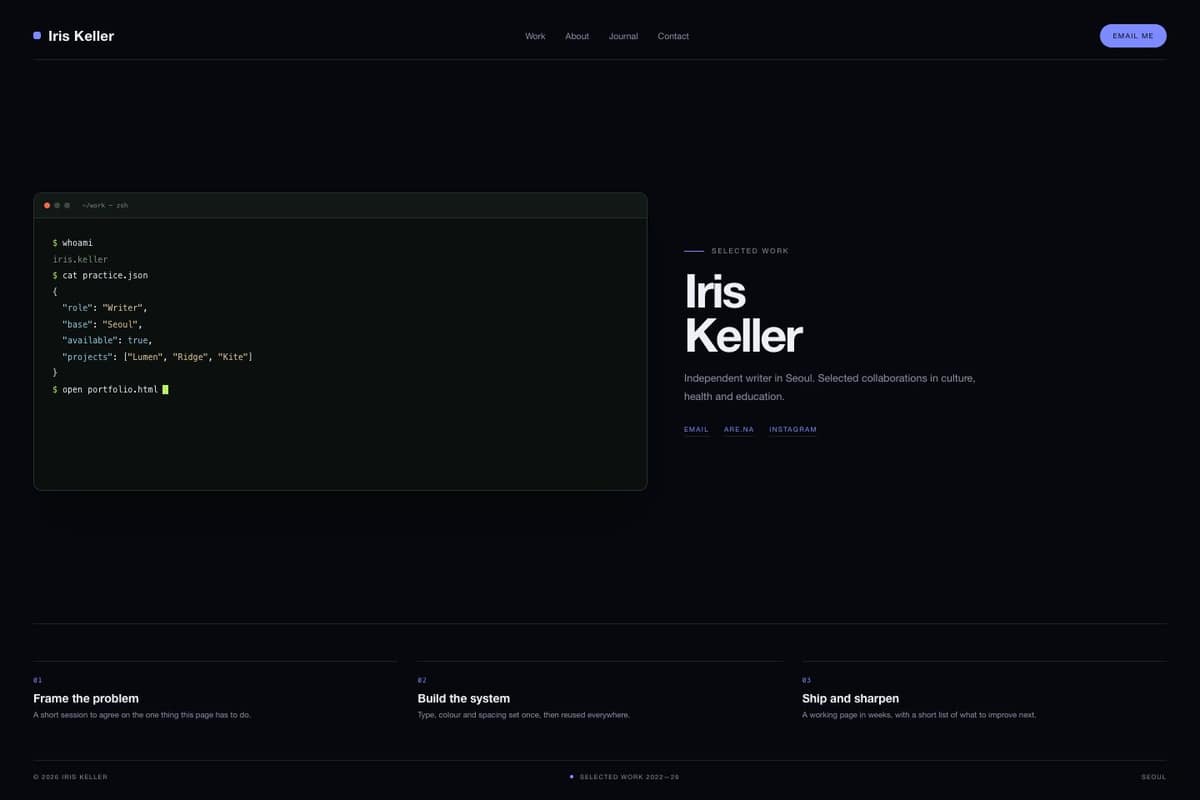
Task: Click the large Iris Keller heading
Action: (x=743, y=314)
